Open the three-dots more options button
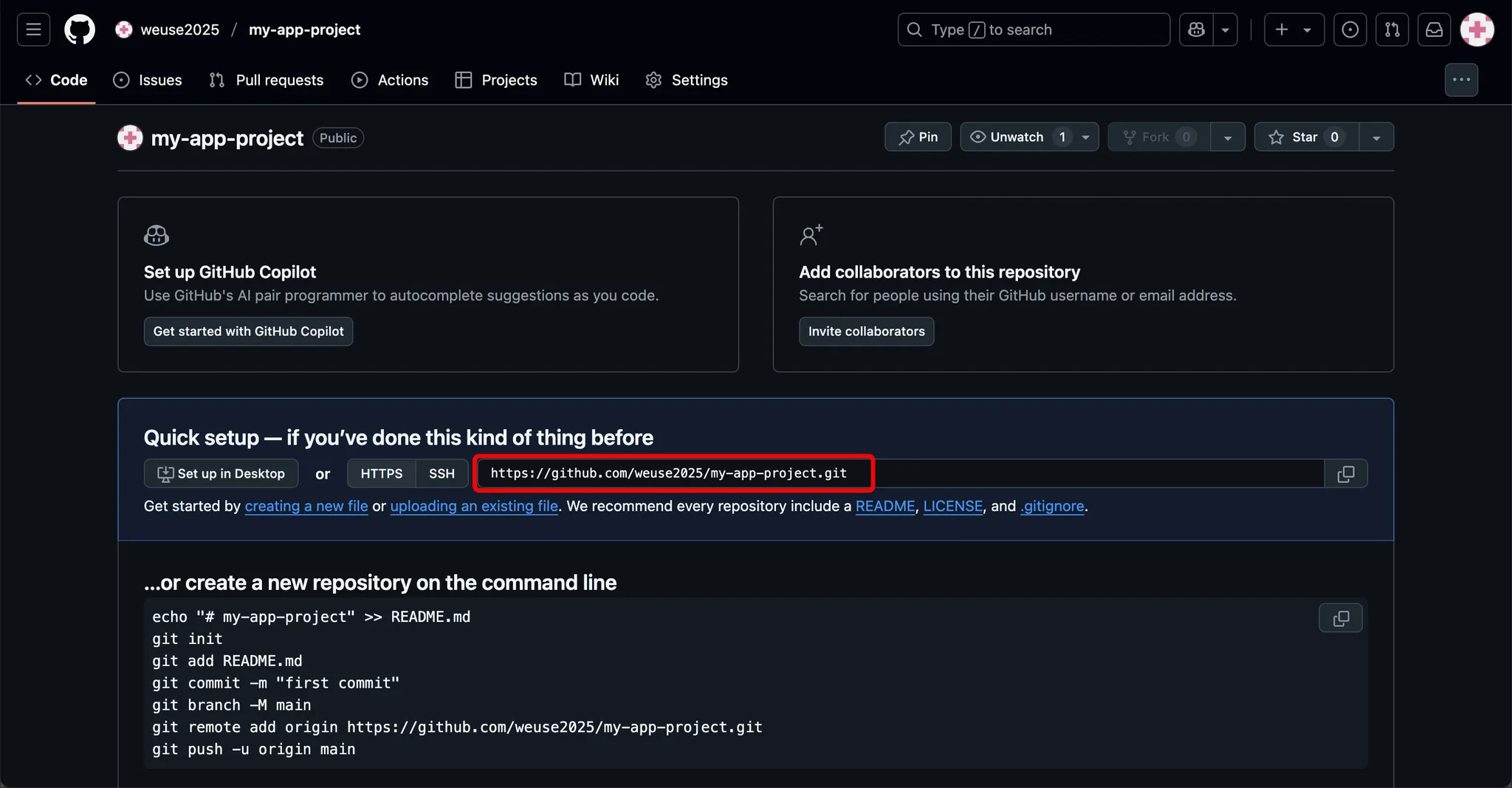Viewport: 1512px width, 788px height. click(x=1461, y=80)
